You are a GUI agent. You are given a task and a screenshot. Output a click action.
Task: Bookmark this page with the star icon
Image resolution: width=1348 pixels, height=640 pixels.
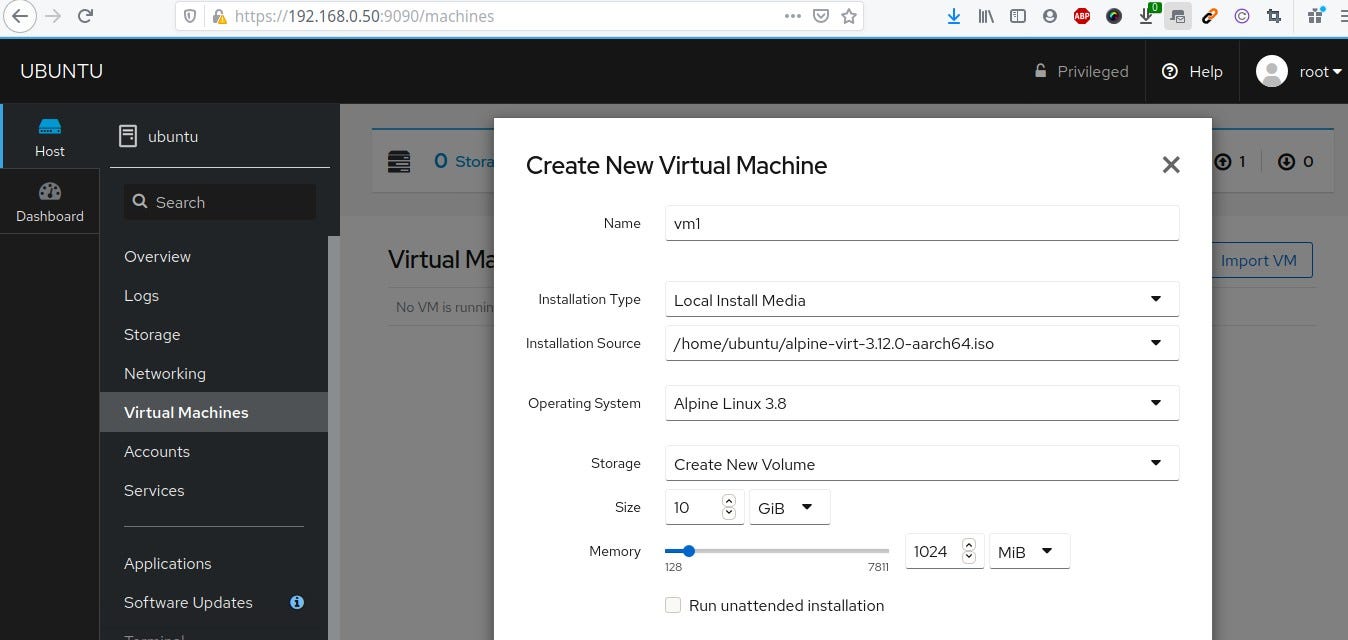click(849, 16)
